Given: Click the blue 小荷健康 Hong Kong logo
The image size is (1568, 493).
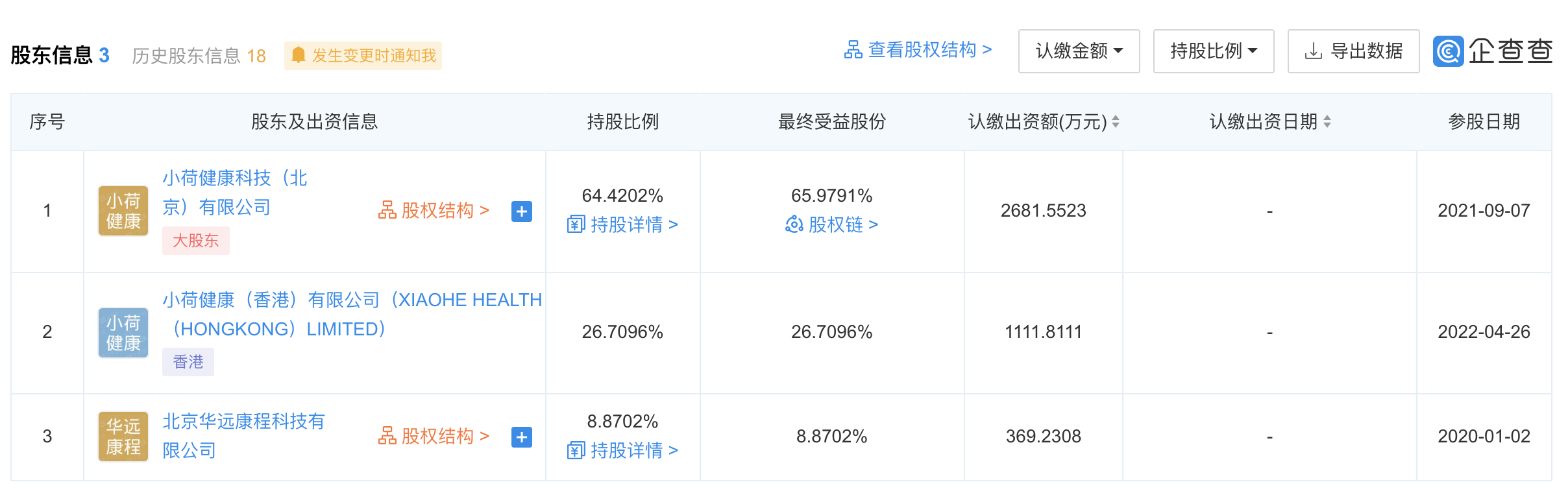Looking at the screenshot, I should coord(123,333).
